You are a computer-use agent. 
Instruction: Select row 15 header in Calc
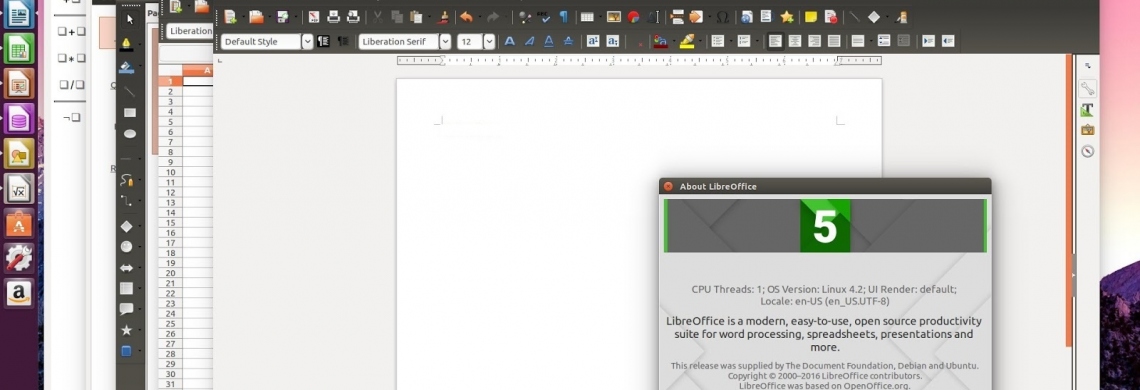171,223
